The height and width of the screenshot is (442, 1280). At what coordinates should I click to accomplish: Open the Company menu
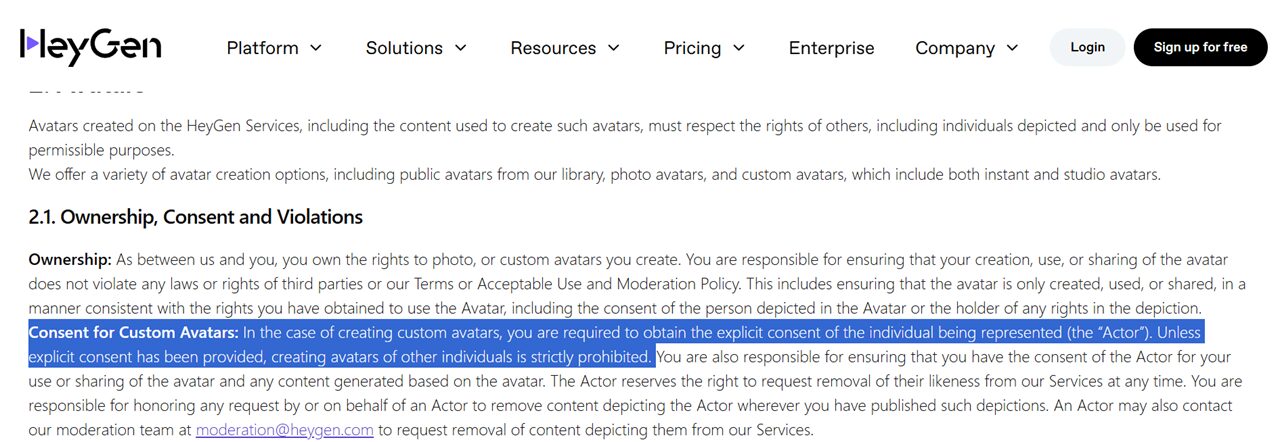967,48
